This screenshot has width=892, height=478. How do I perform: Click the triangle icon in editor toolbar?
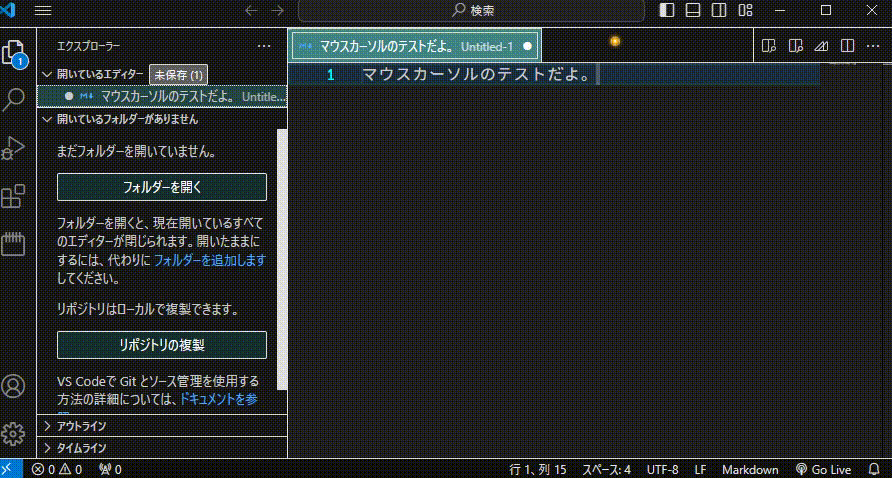821,46
